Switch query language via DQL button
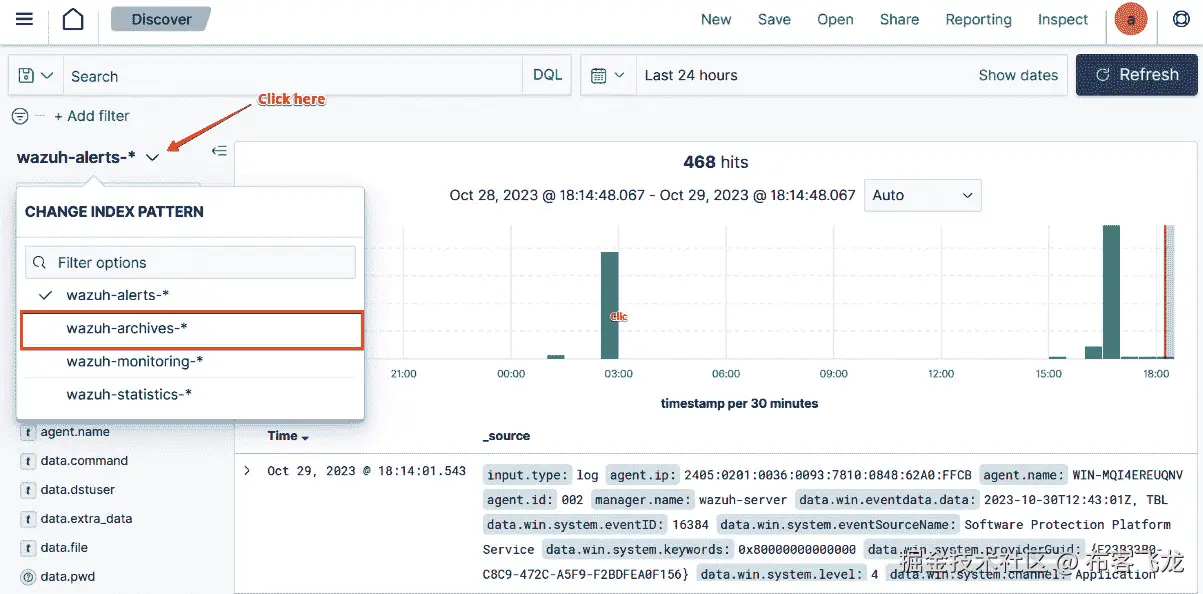 click(x=547, y=75)
